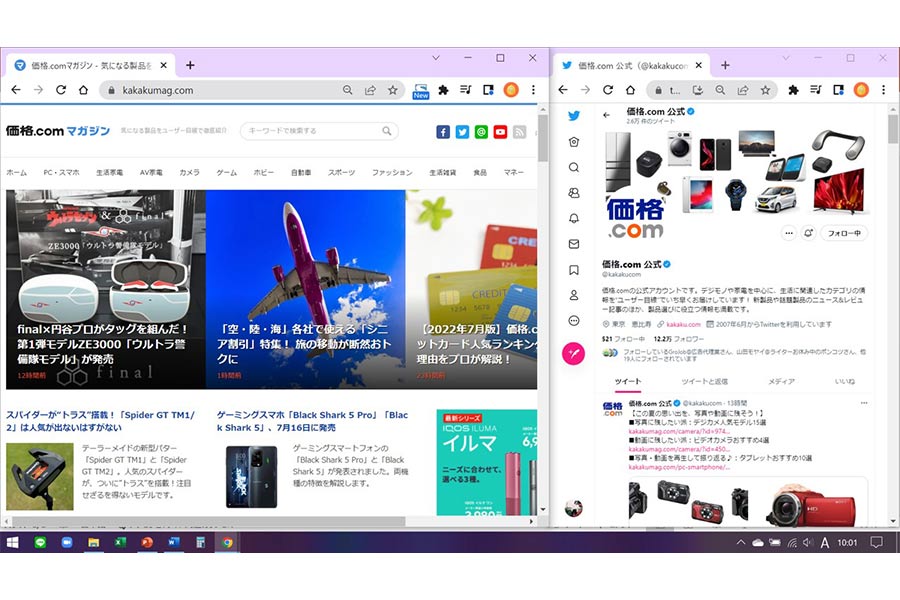This screenshot has height=600, width=900.
Task: Open the three-dot Chrome menu in left window
Action: [533, 90]
